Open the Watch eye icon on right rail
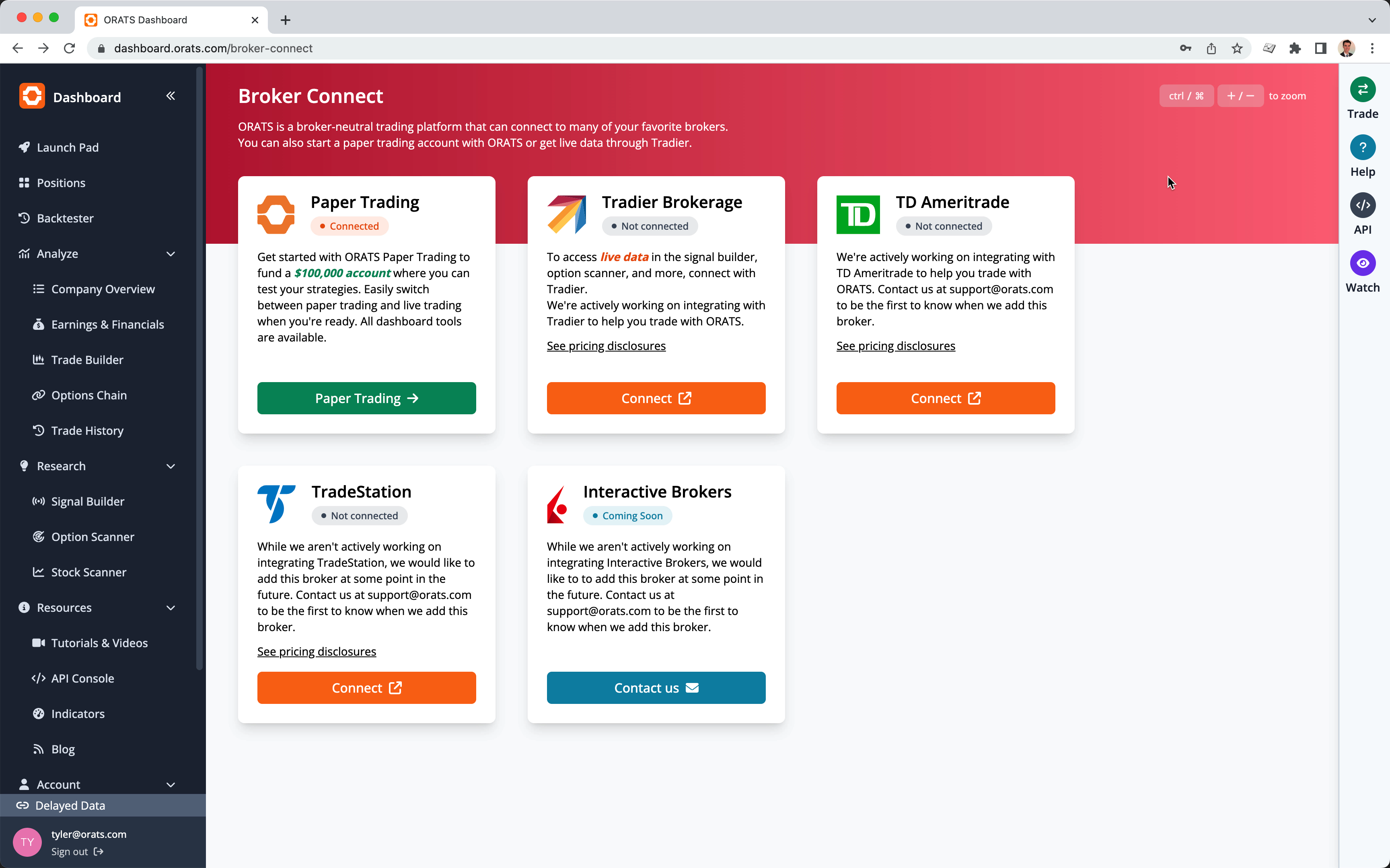 [1363, 263]
